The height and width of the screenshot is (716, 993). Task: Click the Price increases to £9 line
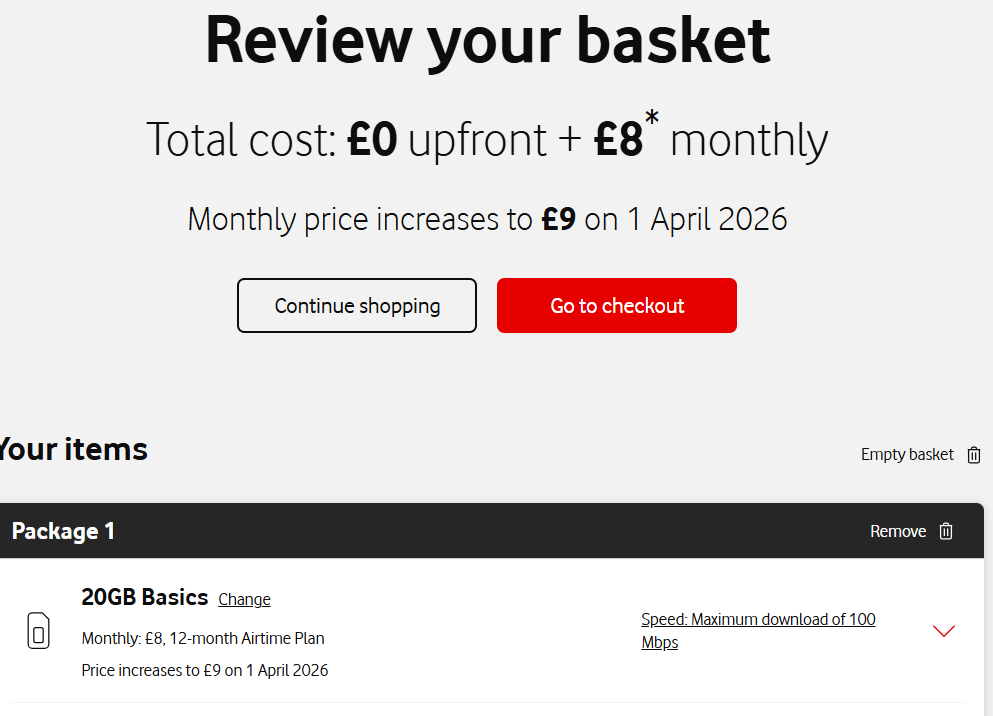coord(205,670)
